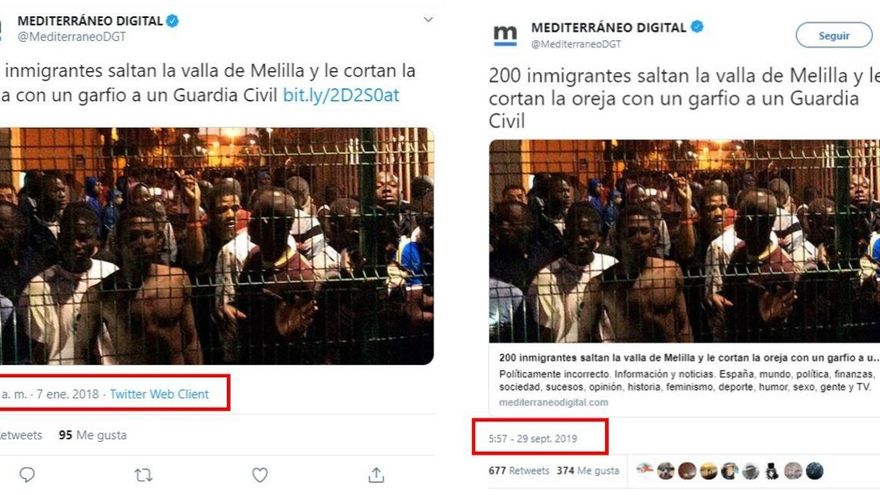Click right tweet verified badge
The image size is (880, 495).
(x=697, y=26)
